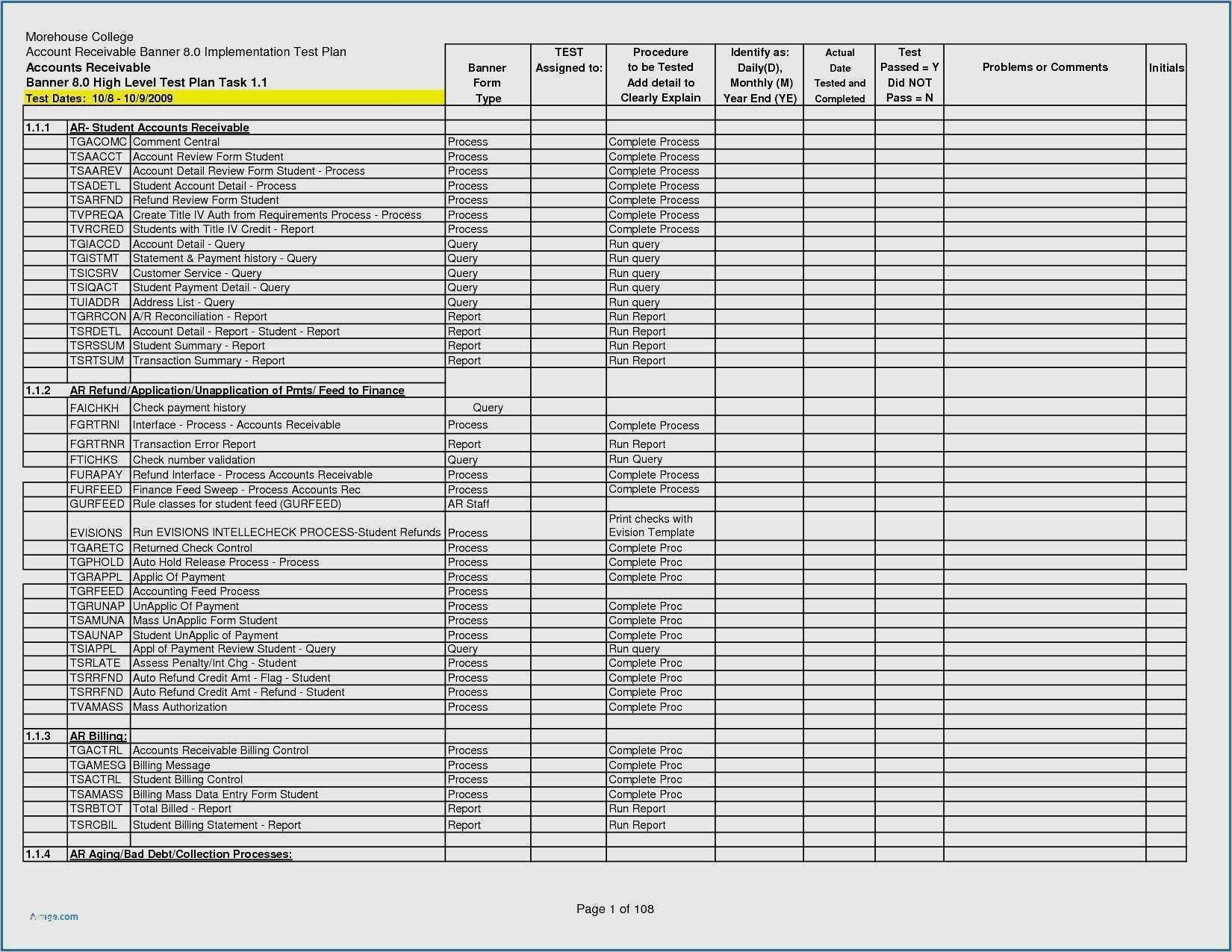Click the Page 1 of 108 footer text

point(615,909)
